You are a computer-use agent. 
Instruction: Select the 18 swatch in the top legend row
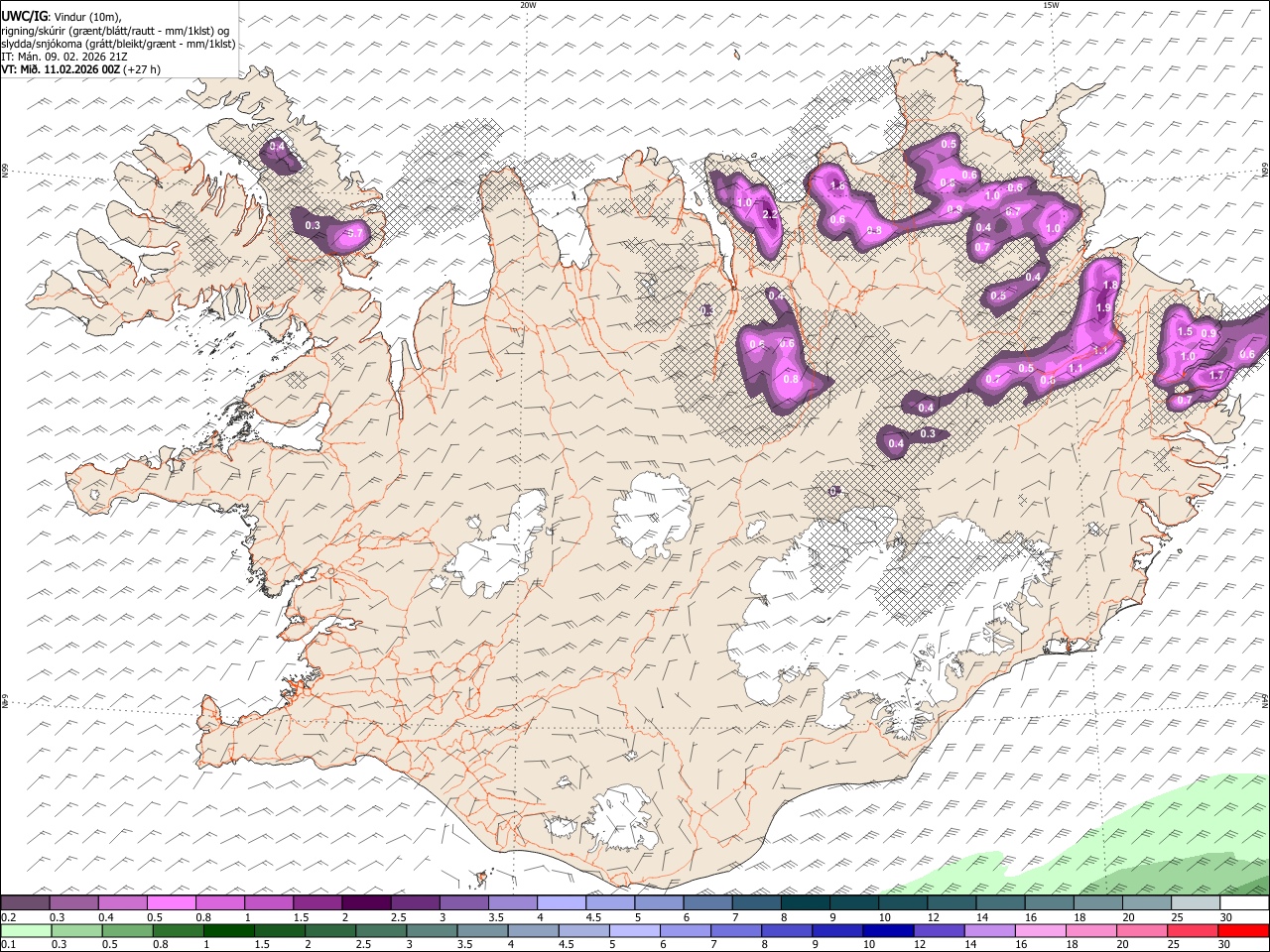[x=1098, y=903]
